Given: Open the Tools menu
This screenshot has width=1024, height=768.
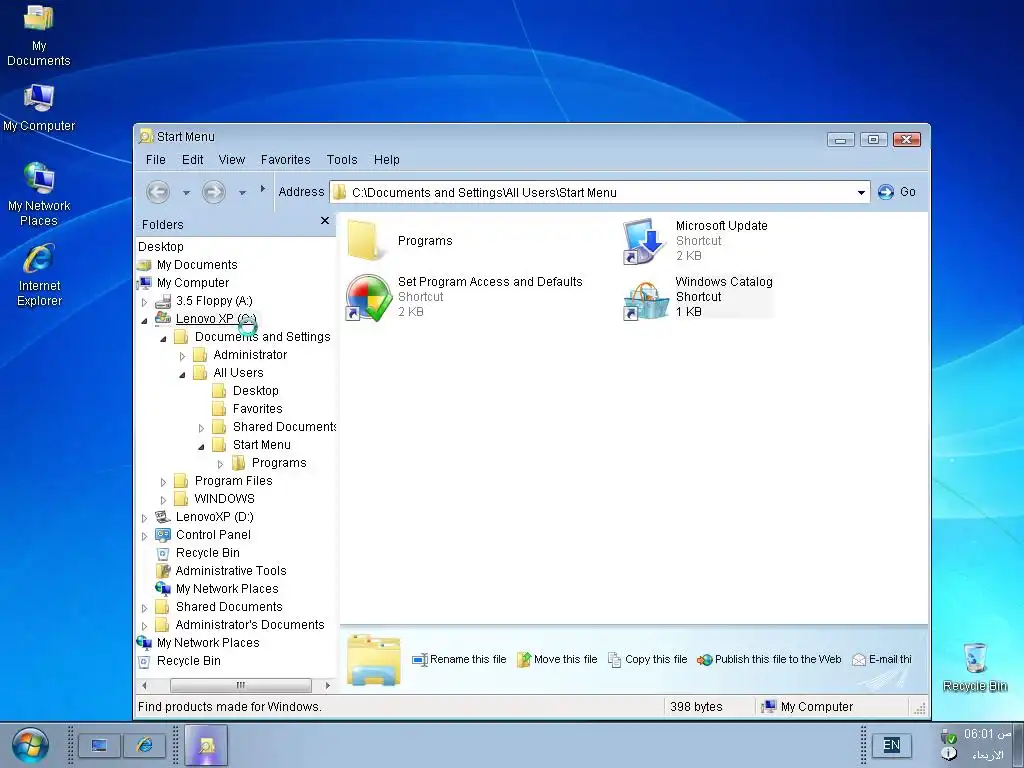Looking at the screenshot, I should tap(342, 159).
